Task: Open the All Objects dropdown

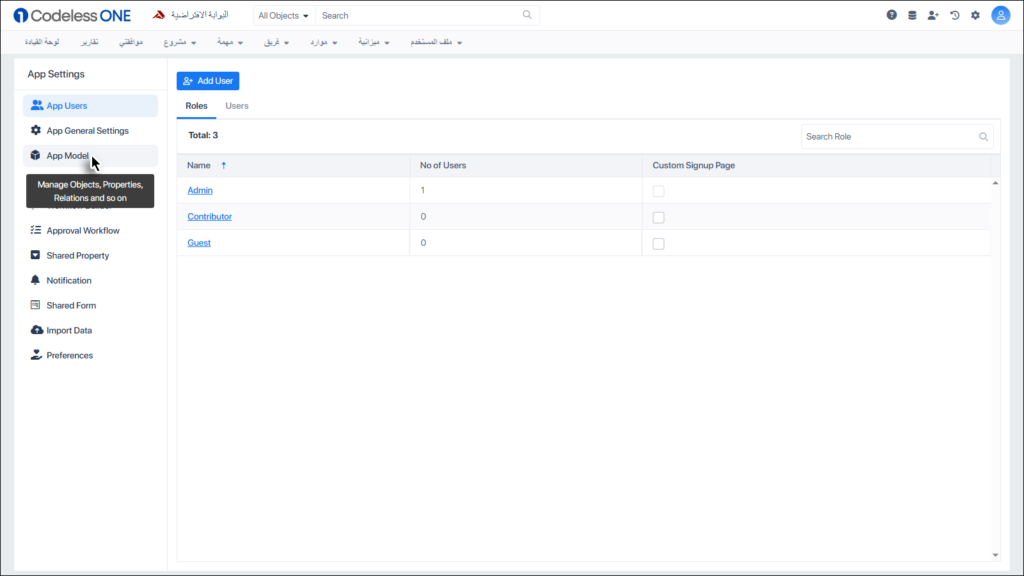Action: 283,16
